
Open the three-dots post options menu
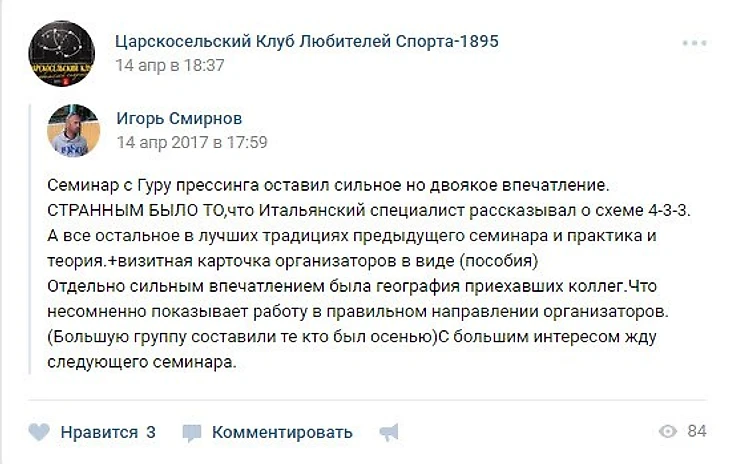(x=695, y=43)
